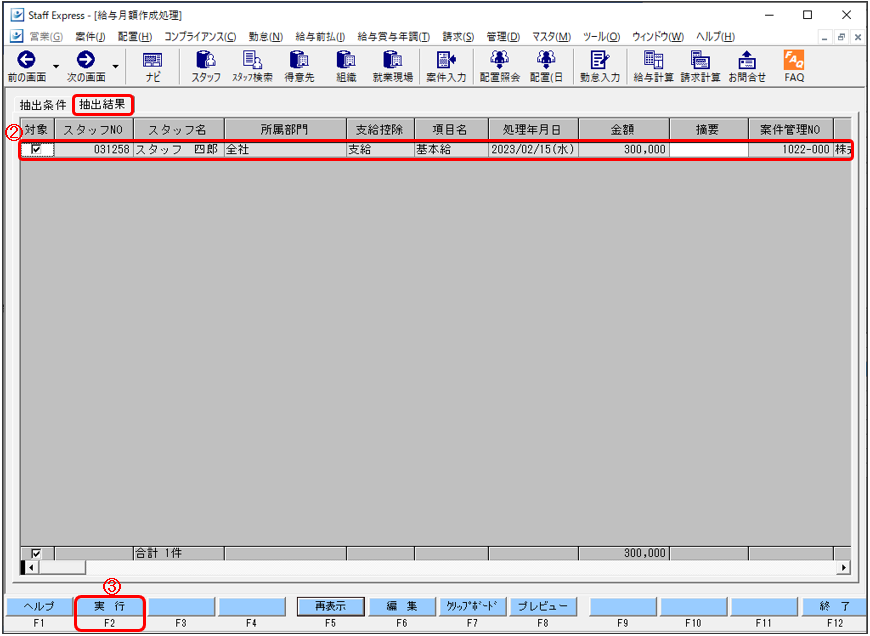870x636 pixels.
Task: Uncheck 対象 checkbox for staff 031258
Action: tap(37, 150)
